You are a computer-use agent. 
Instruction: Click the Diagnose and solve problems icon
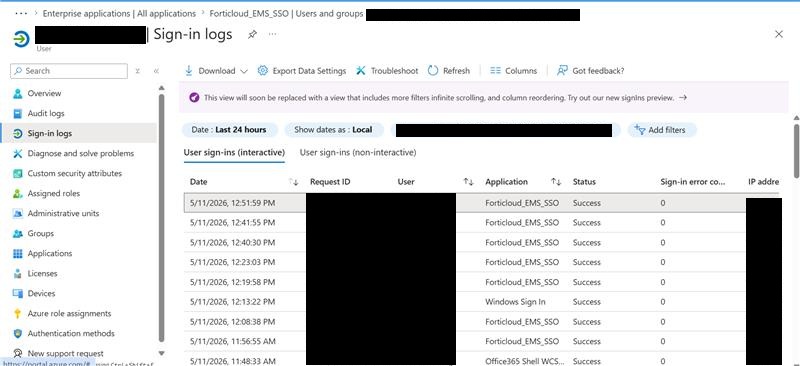point(18,153)
